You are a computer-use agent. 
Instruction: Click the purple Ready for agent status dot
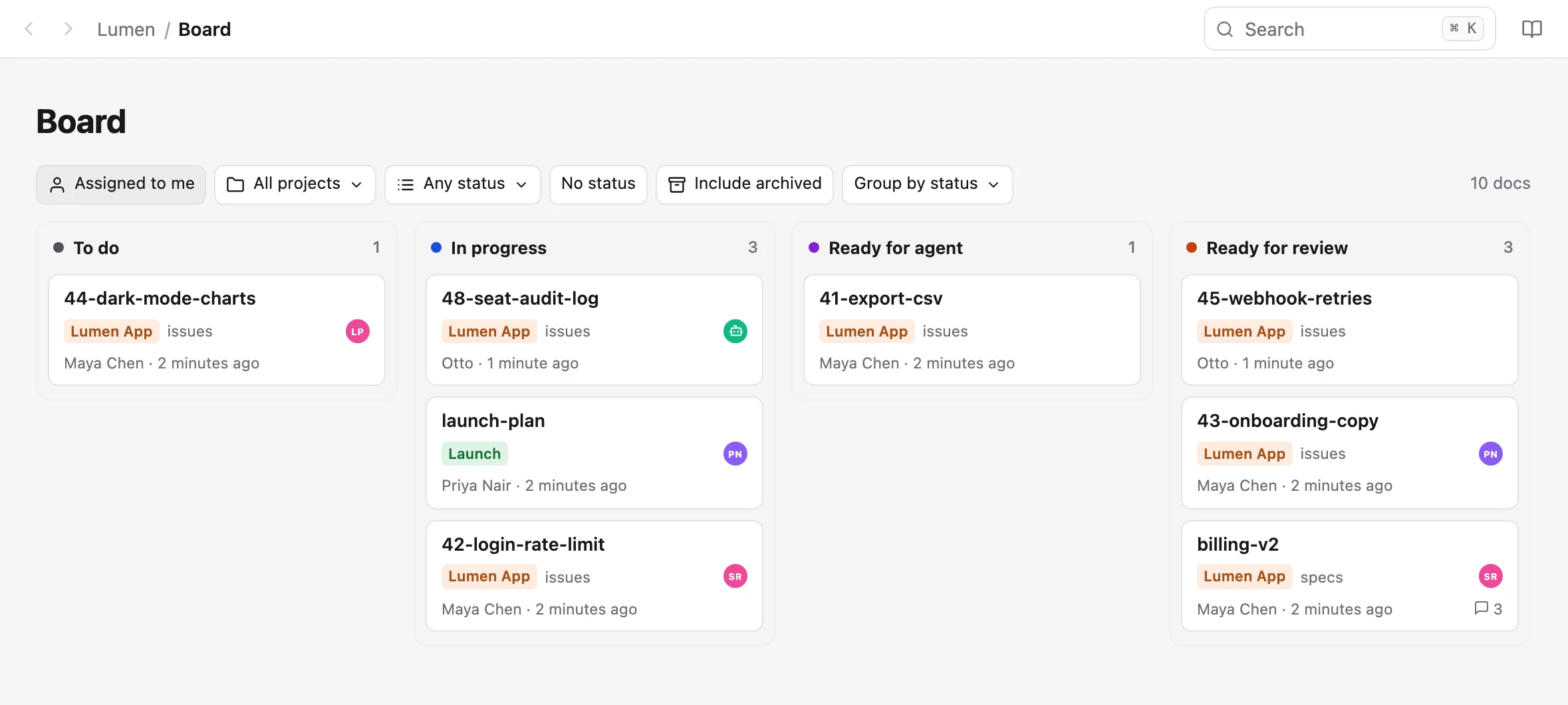[814, 247]
